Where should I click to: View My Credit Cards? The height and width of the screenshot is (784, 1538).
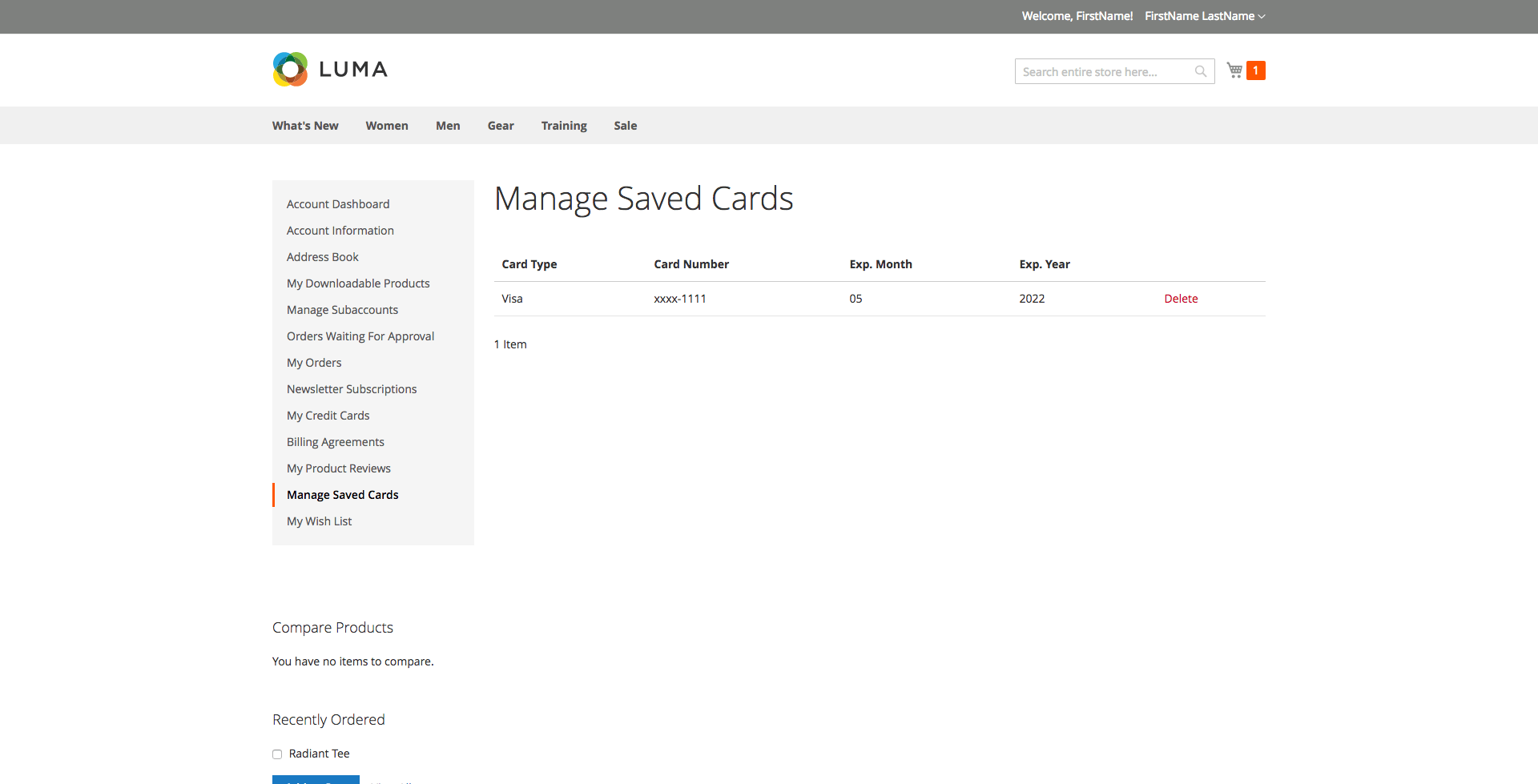[328, 416]
